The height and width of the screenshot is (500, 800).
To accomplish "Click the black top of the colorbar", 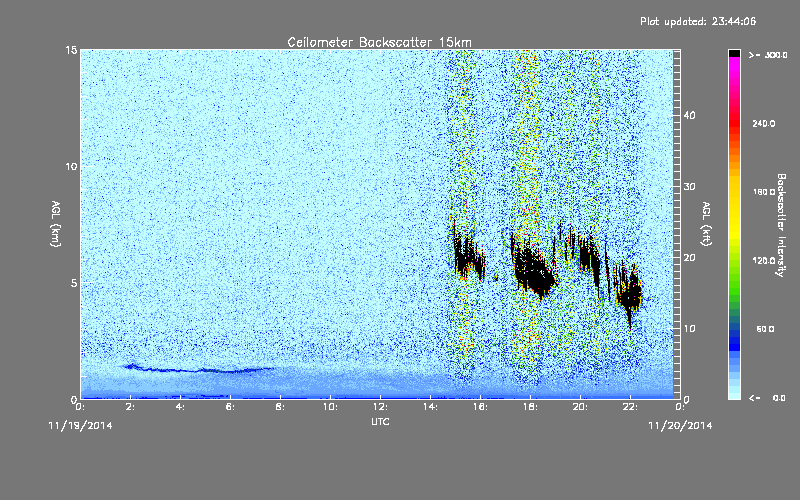I will coord(734,53).
